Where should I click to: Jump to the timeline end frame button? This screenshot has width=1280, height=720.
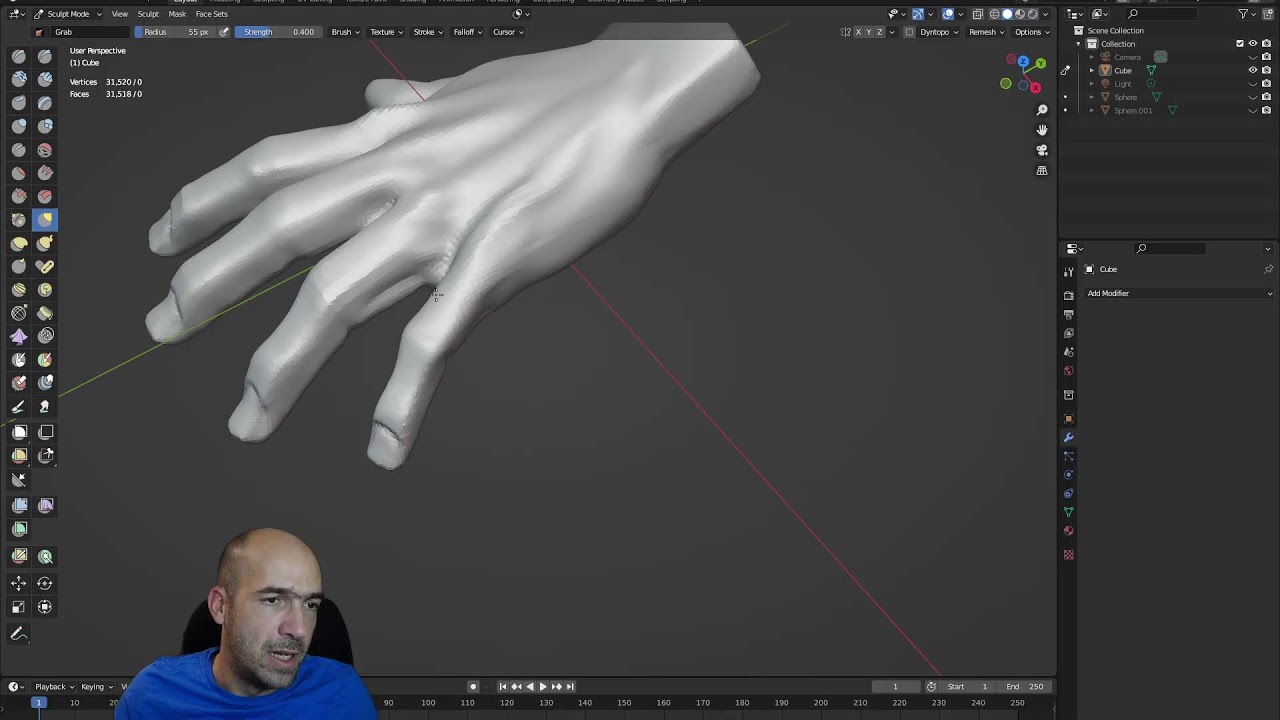[x=570, y=687]
